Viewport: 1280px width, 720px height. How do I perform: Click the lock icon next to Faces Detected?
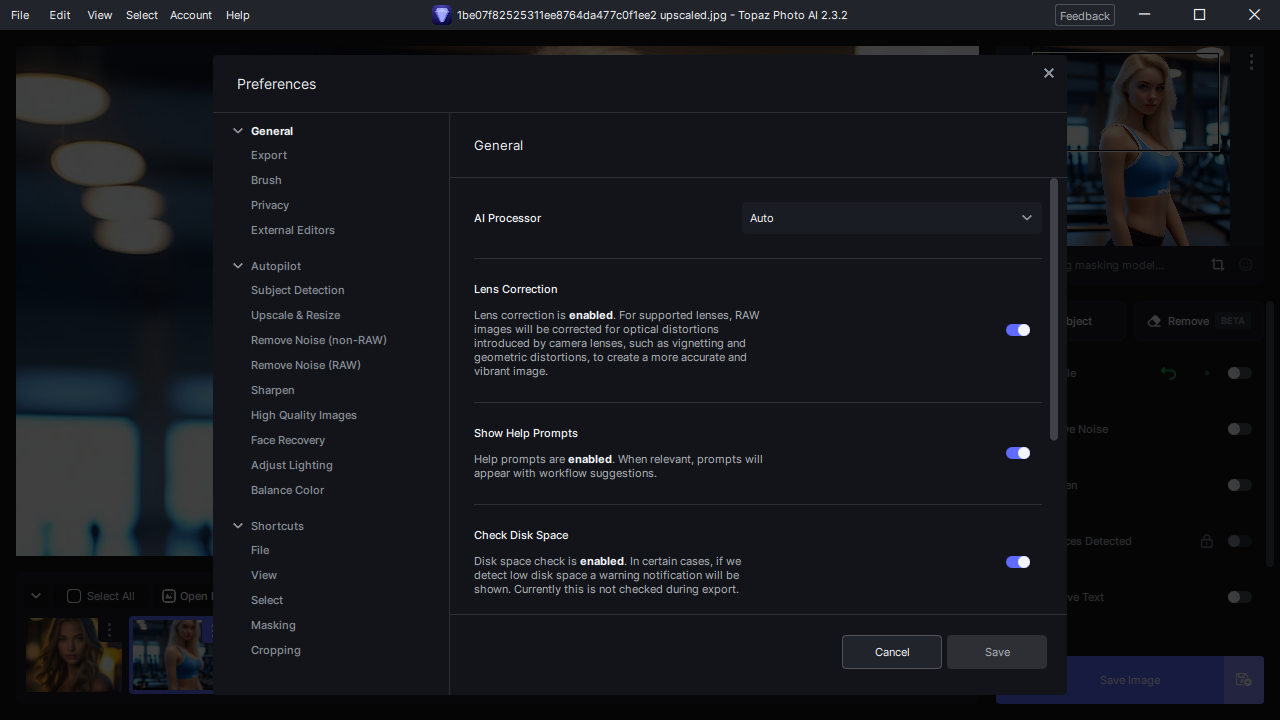(1207, 541)
